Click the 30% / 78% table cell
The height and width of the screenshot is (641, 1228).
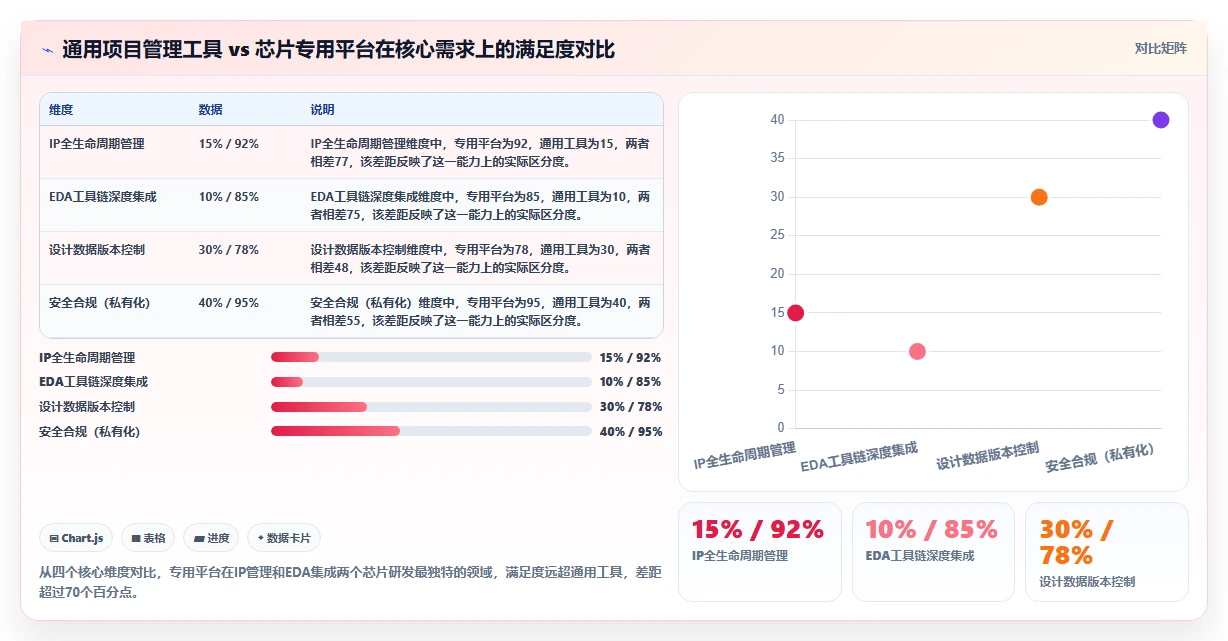click(x=229, y=250)
